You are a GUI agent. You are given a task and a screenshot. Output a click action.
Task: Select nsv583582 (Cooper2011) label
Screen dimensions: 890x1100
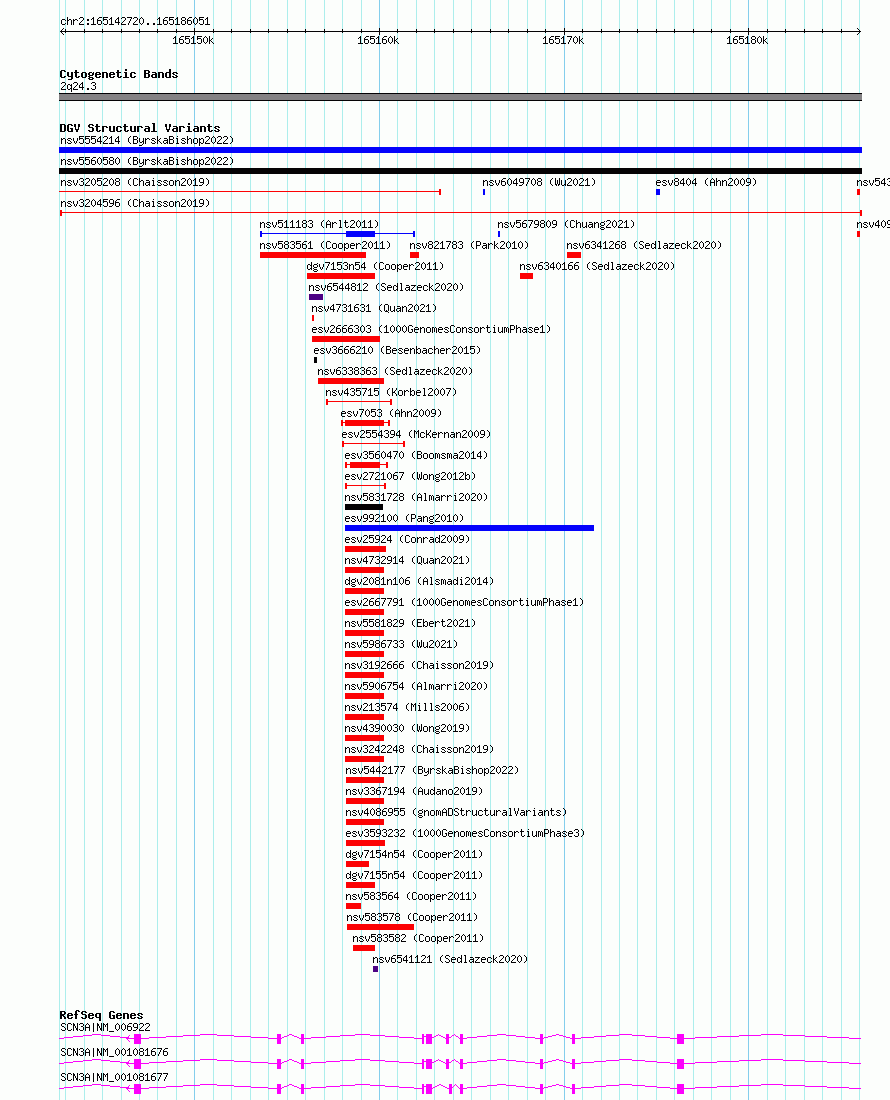[418, 940]
